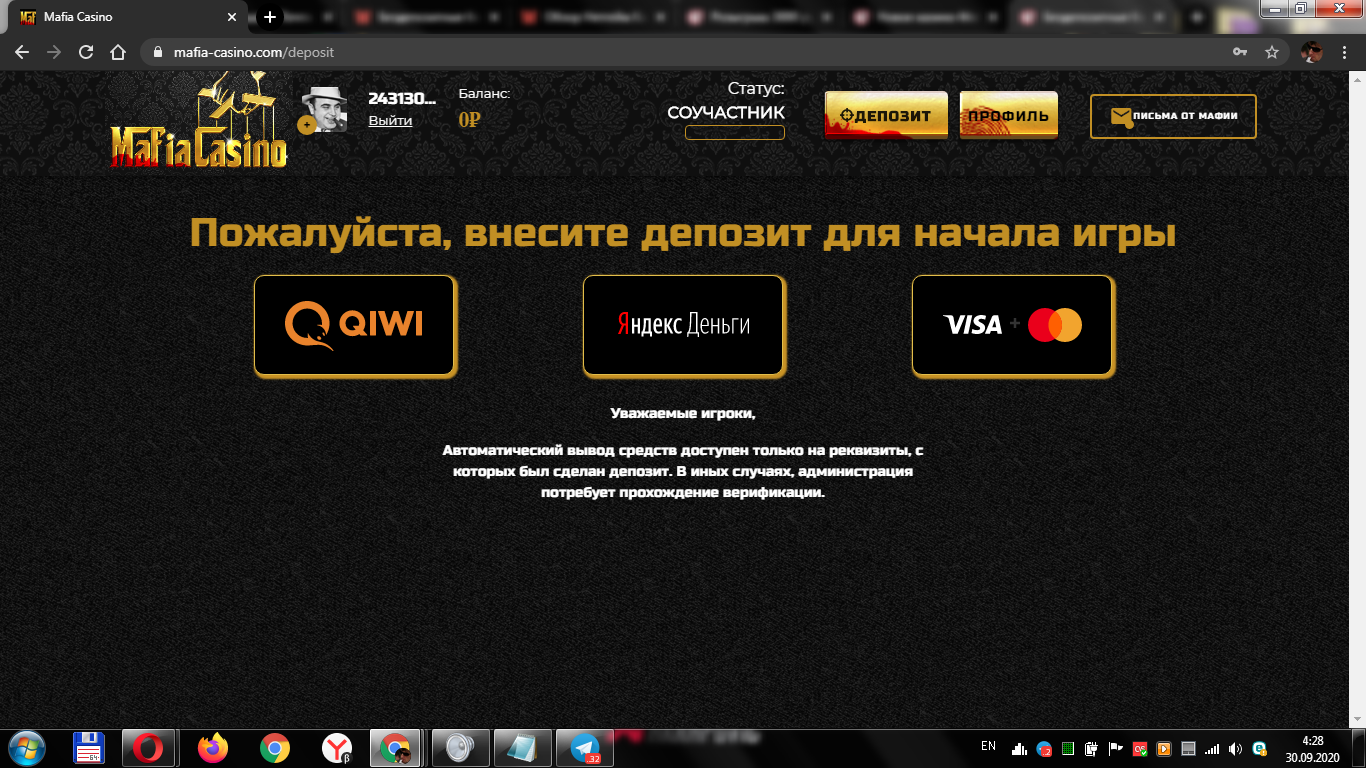Select Яндекс Деньги payment option
Screen dimensions: 1366x768
tap(684, 326)
